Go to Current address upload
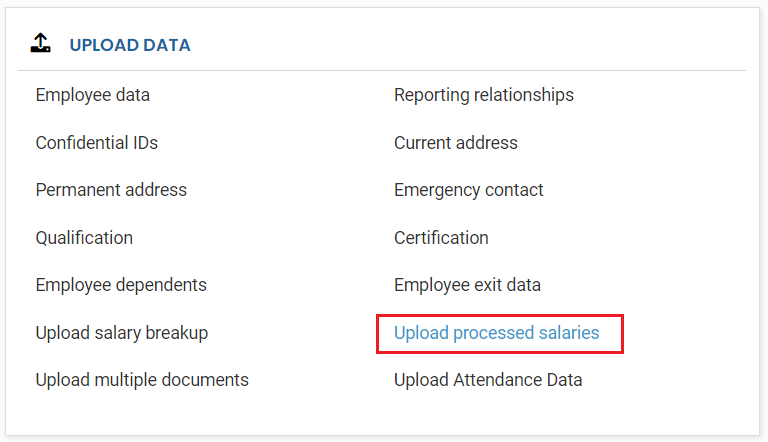The image size is (768, 442). tap(456, 143)
